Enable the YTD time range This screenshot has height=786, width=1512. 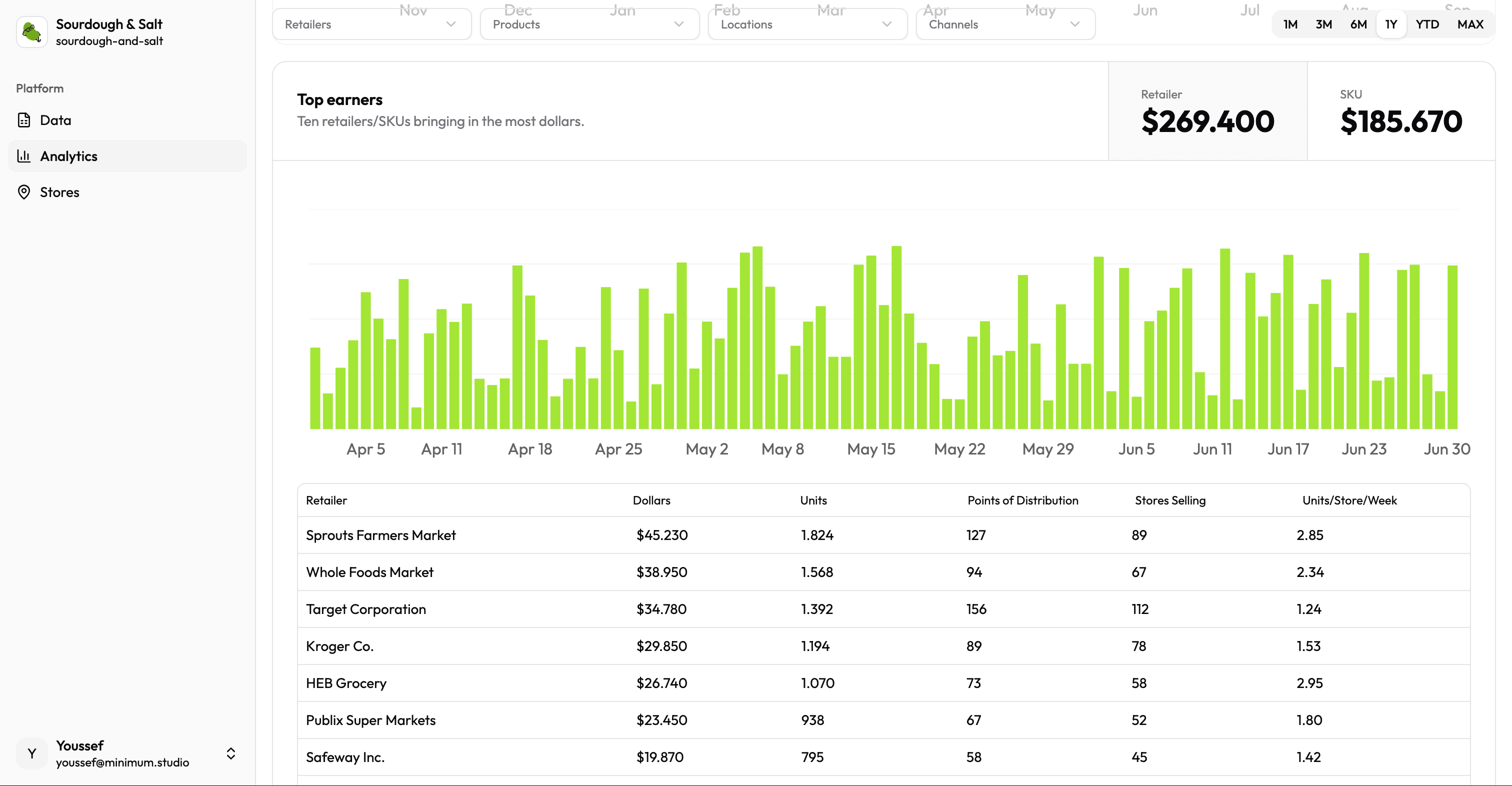pyautogui.click(x=1427, y=24)
